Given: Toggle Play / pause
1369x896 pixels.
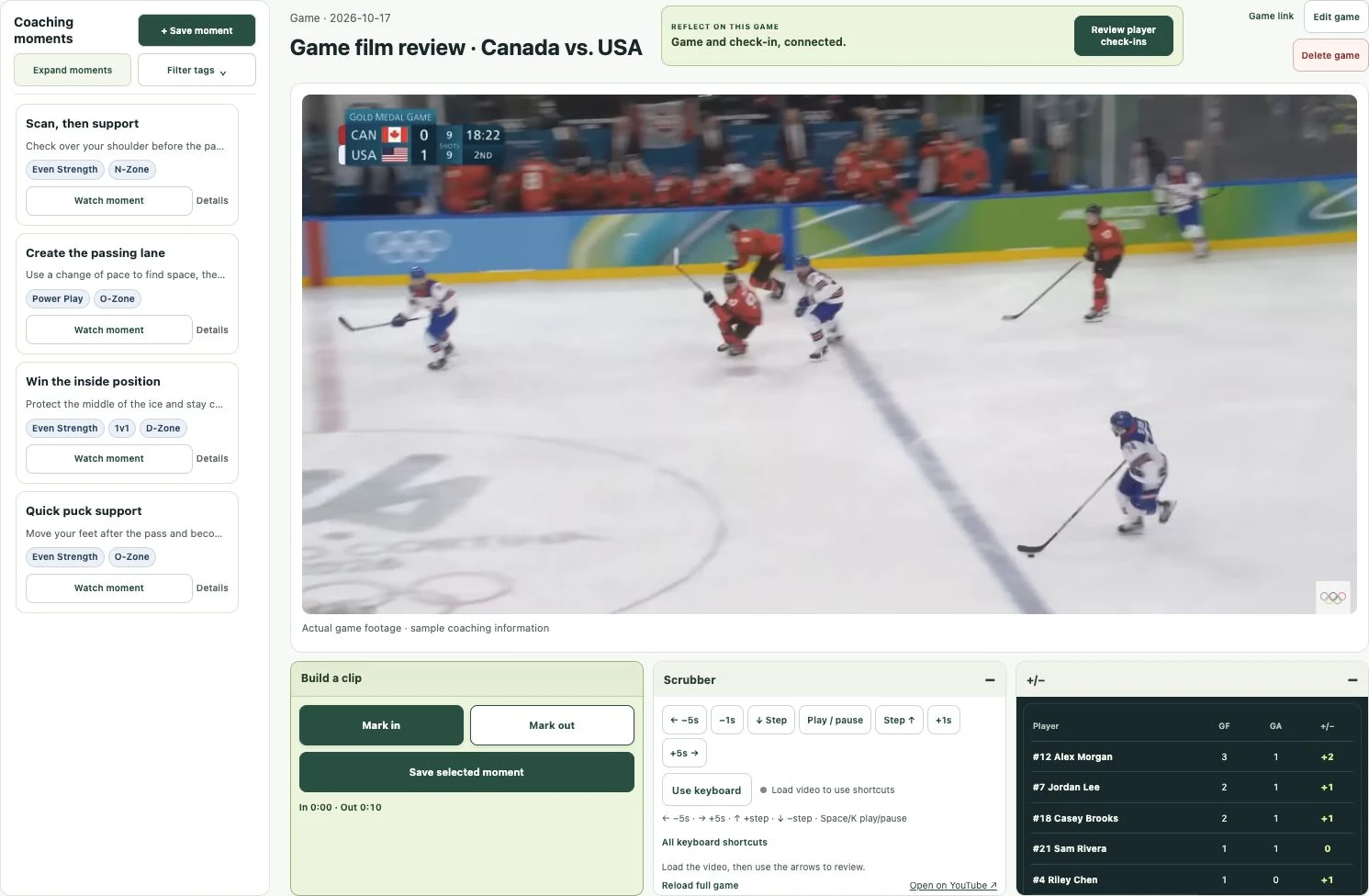Looking at the screenshot, I should pyautogui.click(x=835, y=721).
